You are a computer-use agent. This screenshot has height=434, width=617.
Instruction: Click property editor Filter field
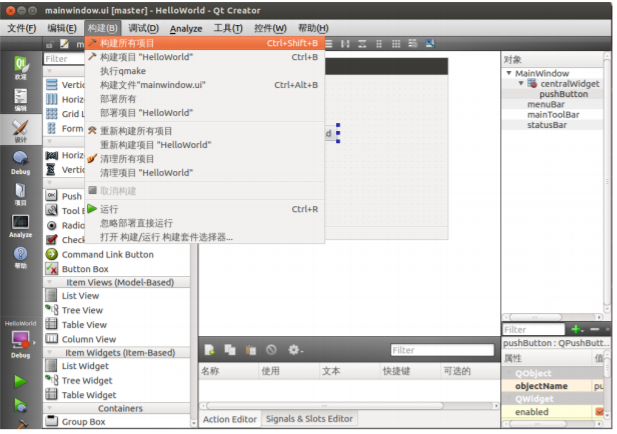tap(534, 329)
